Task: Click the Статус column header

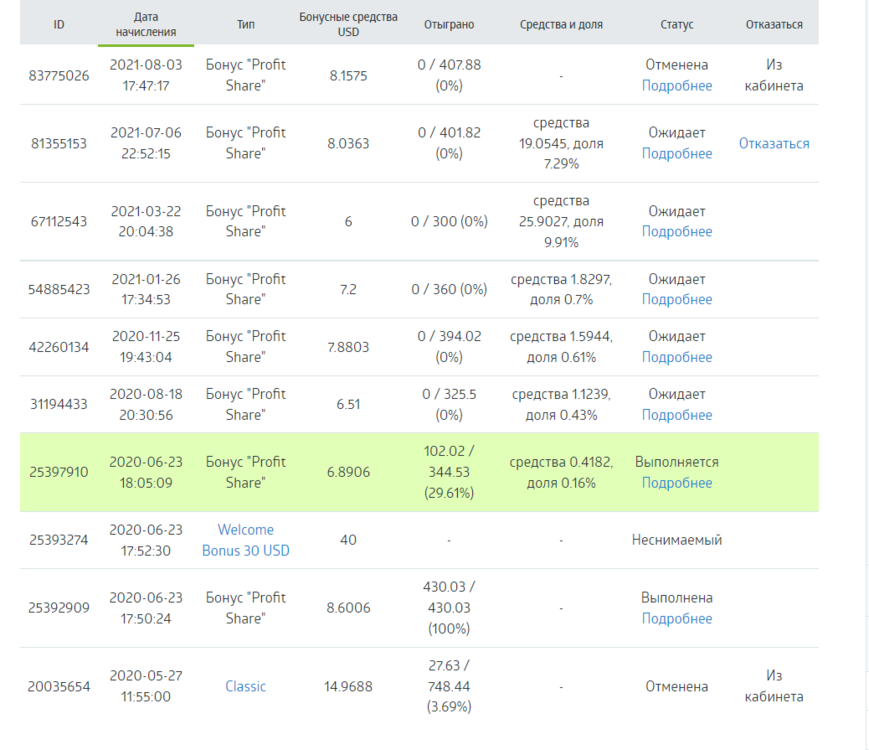Action: 677,24
